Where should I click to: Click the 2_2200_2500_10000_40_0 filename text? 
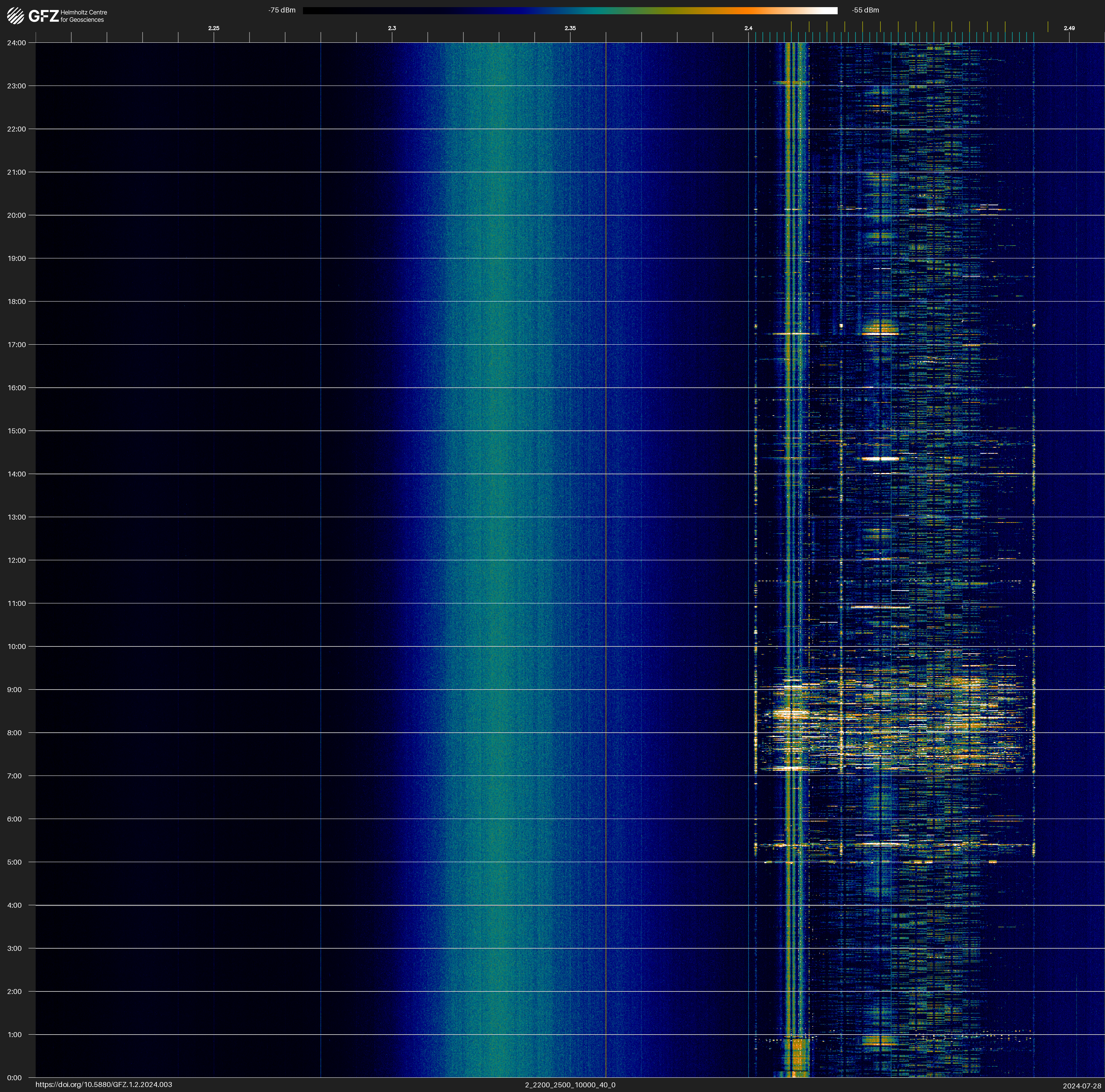(x=570, y=1085)
